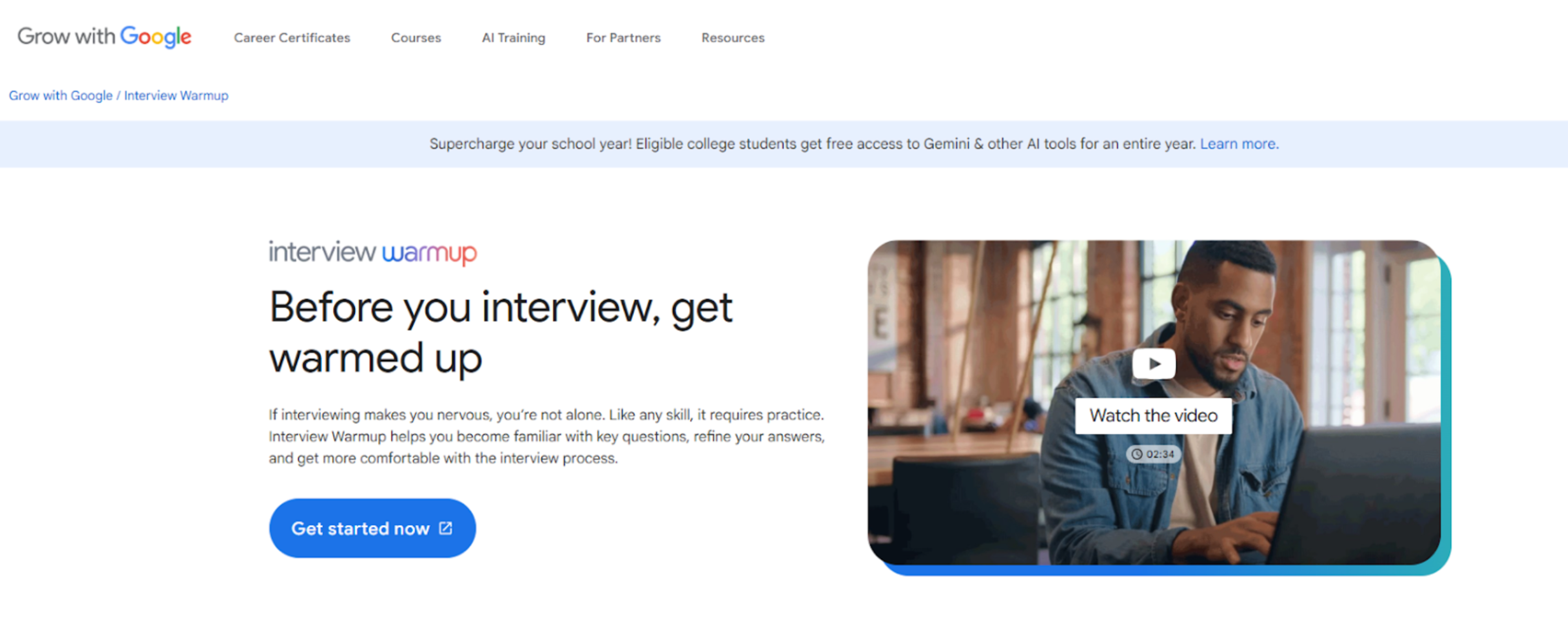Play the video with the play icon
This screenshot has width=1568, height=634.
1154,364
